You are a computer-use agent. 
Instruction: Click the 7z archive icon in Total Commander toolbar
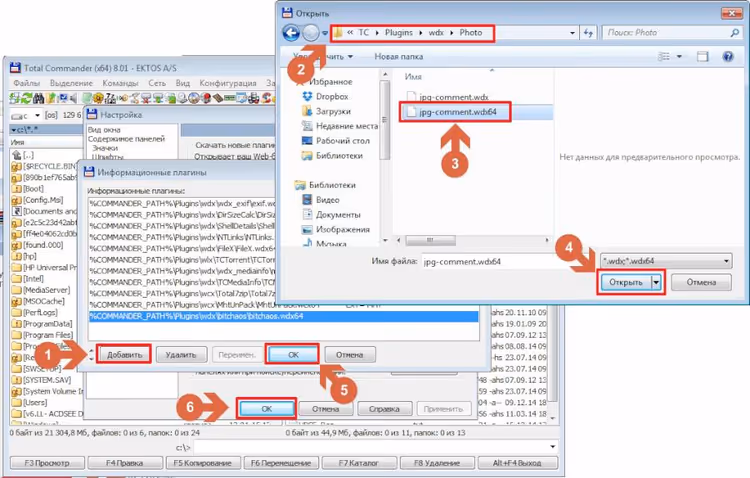110,98
